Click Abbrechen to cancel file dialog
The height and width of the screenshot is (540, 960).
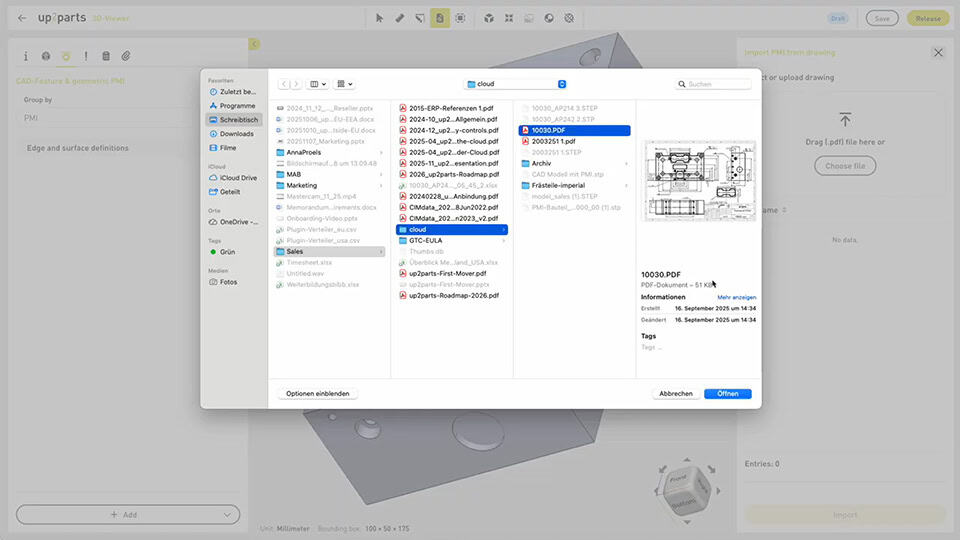[676, 394]
